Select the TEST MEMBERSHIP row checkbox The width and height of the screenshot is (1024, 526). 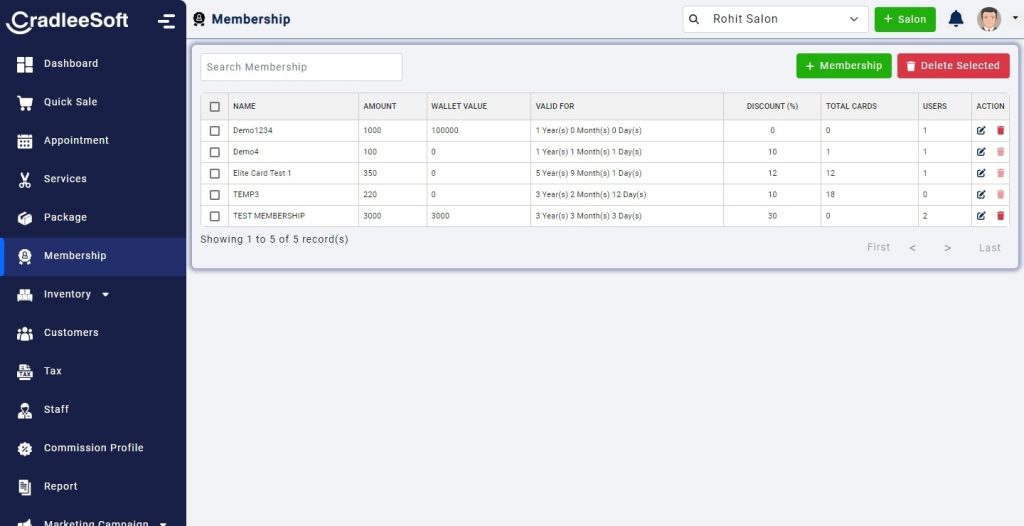click(215, 216)
